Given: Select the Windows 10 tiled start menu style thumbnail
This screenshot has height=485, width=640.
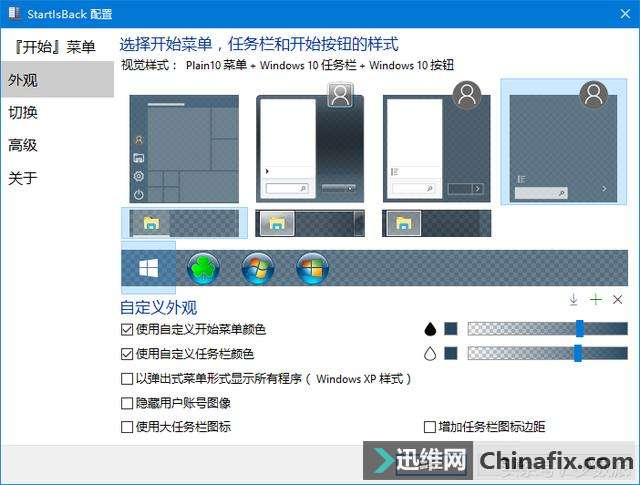Looking at the screenshot, I should (x=184, y=149).
